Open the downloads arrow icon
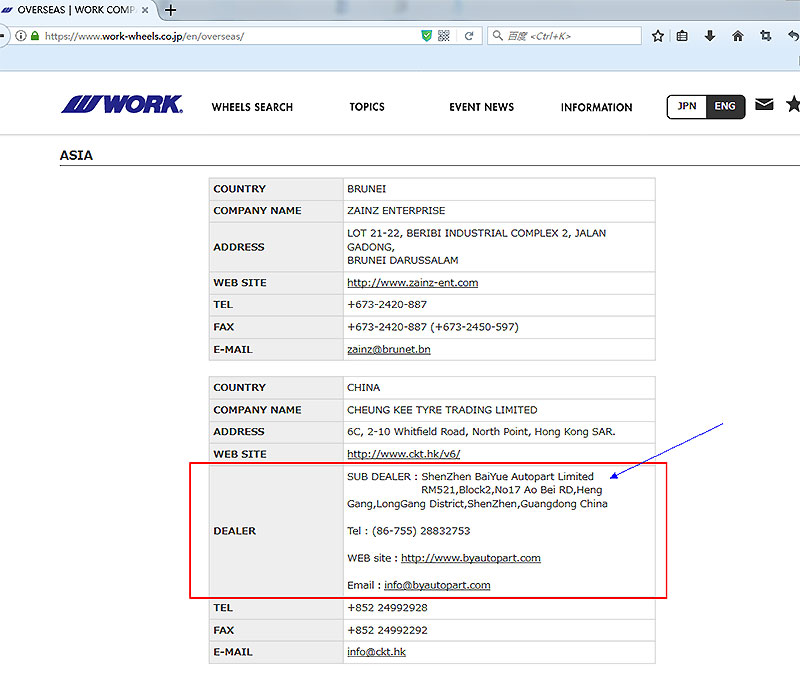The image size is (800, 674). (710, 36)
